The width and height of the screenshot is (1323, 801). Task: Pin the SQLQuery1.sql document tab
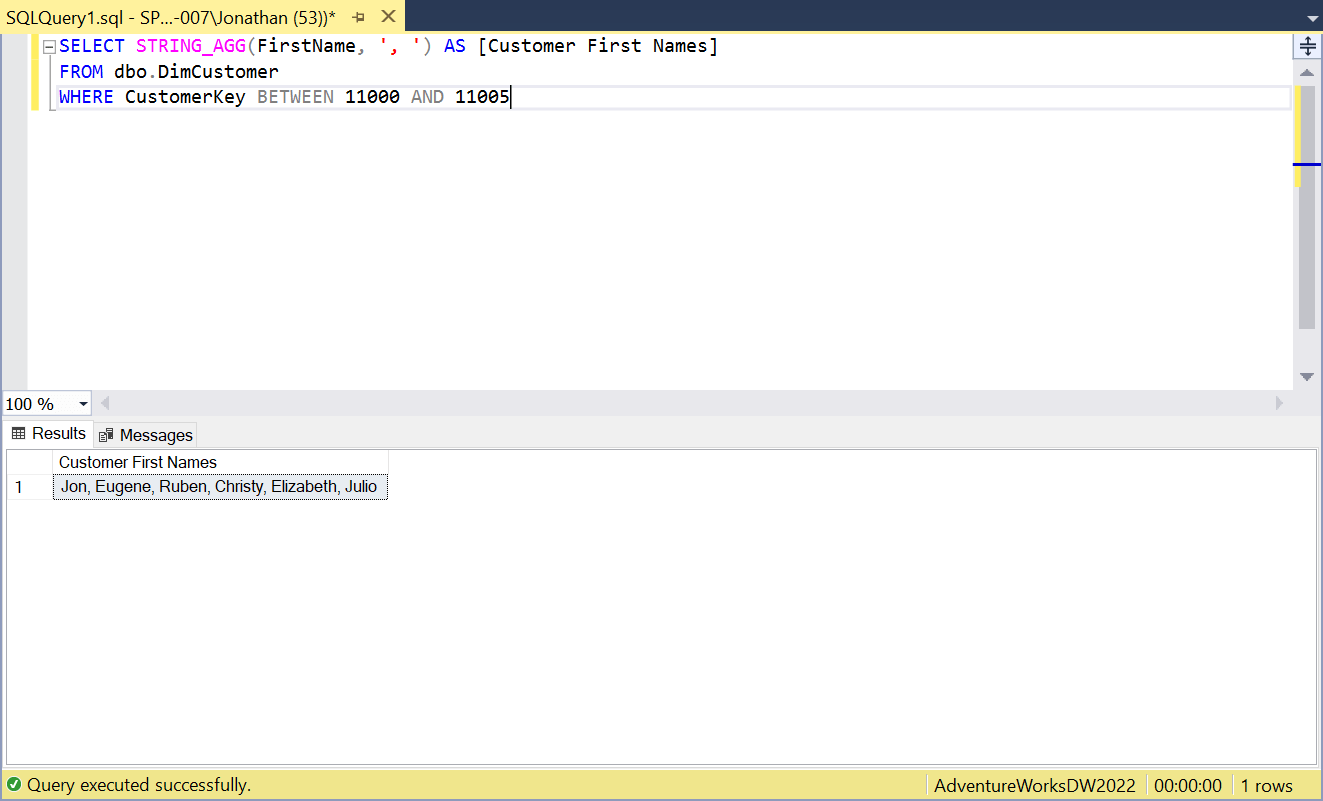(359, 17)
